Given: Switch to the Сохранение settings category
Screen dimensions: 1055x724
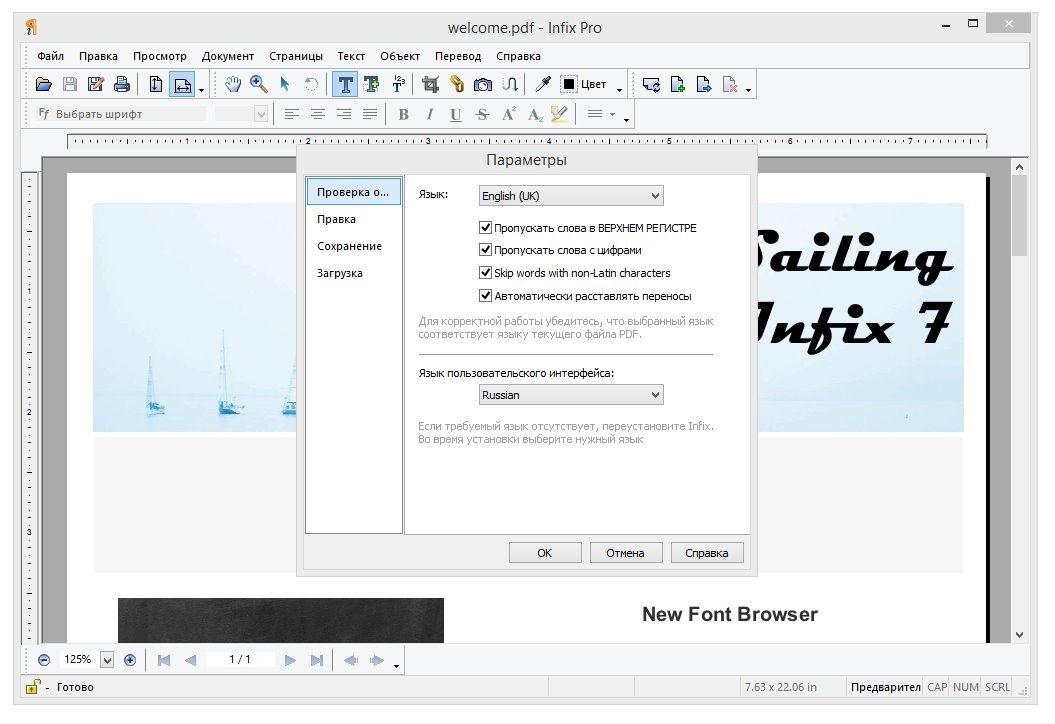Looking at the screenshot, I should pyautogui.click(x=349, y=246).
